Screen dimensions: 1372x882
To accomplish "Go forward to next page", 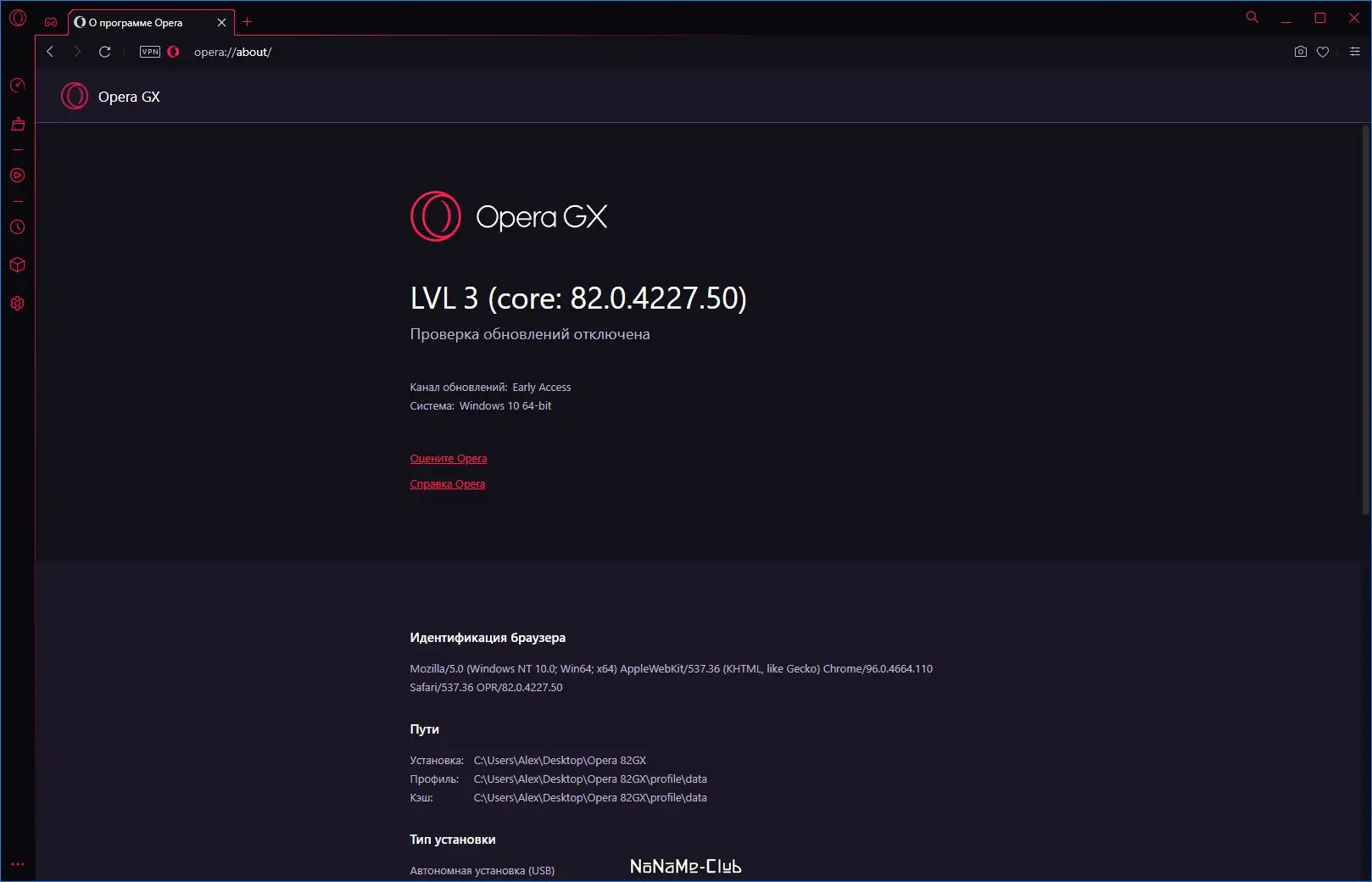I will (x=77, y=52).
